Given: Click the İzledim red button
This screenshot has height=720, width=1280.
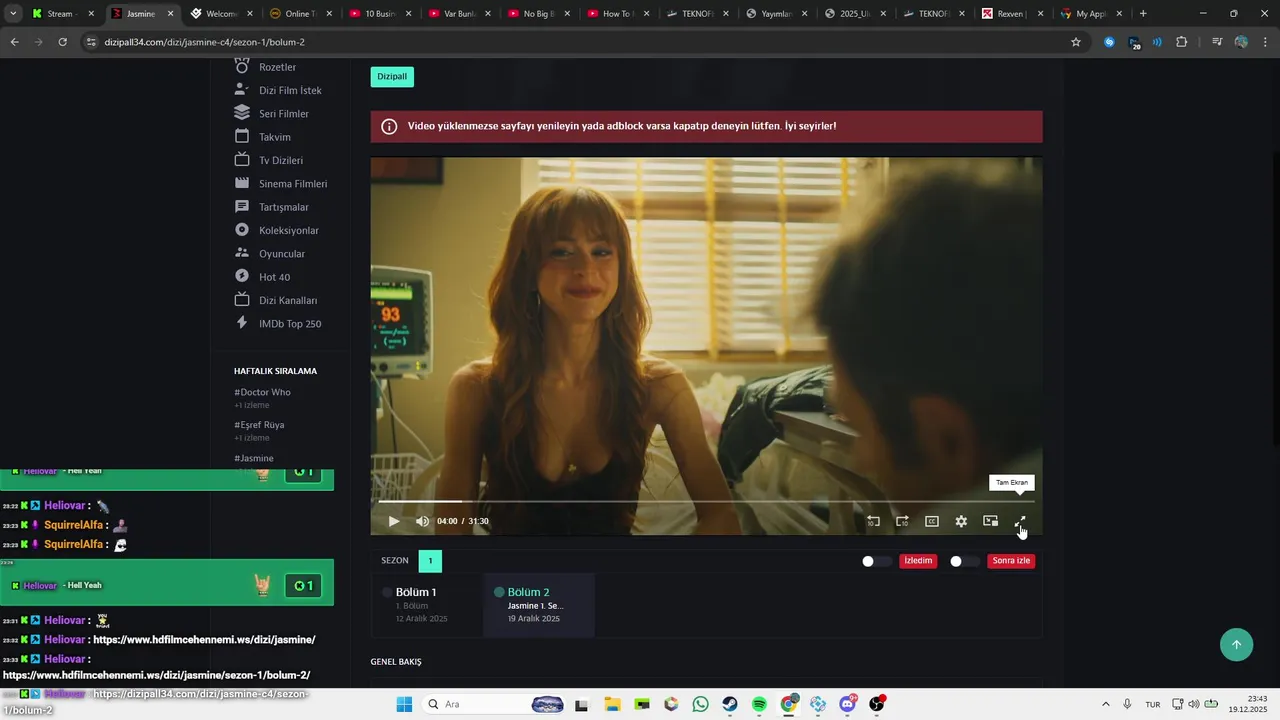Looking at the screenshot, I should [918, 561].
